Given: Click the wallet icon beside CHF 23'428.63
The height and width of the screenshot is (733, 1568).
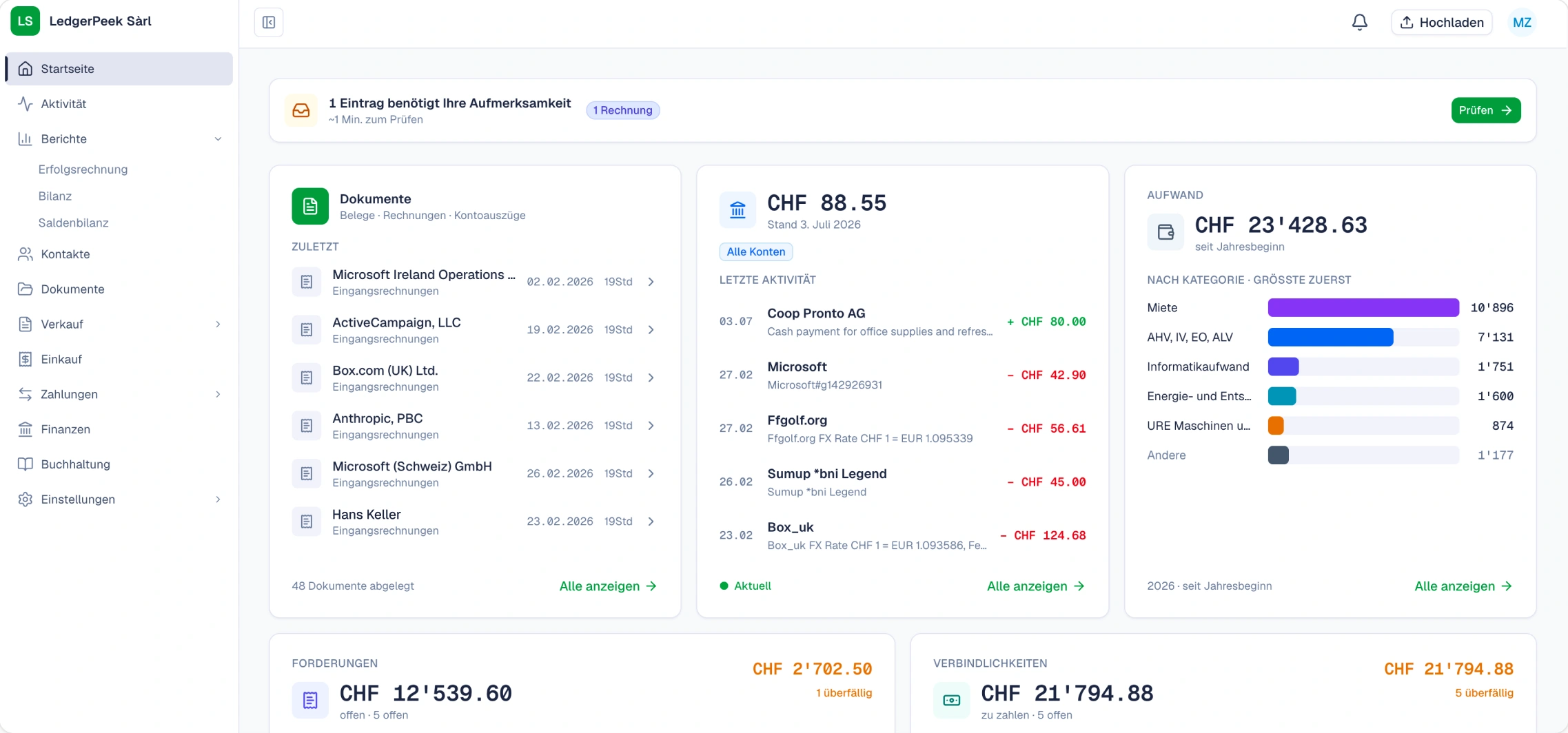Looking at the screenshot, I should (1165, 232).
